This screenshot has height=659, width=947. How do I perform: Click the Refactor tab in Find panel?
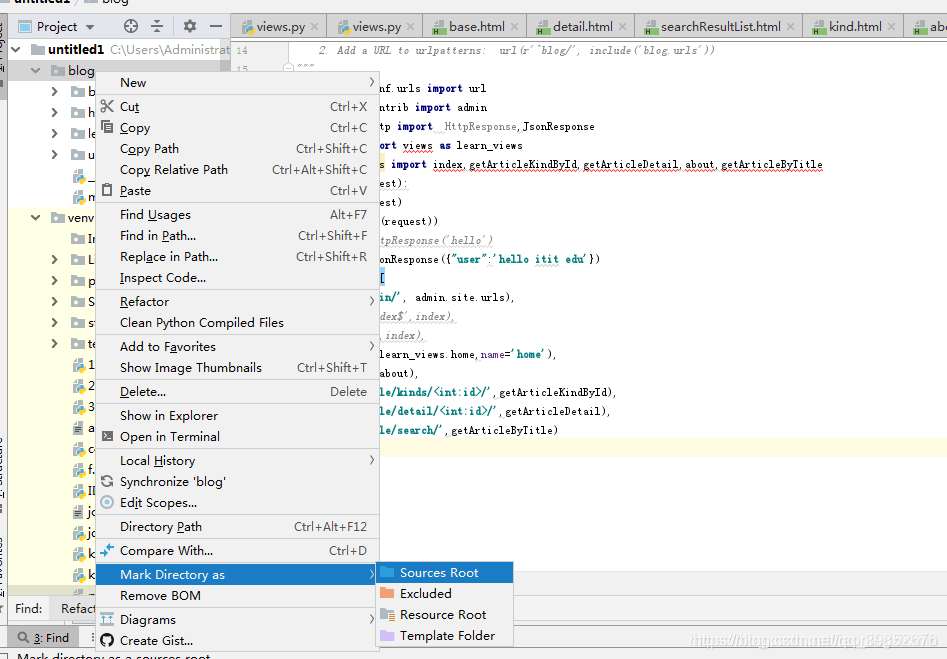78,608
